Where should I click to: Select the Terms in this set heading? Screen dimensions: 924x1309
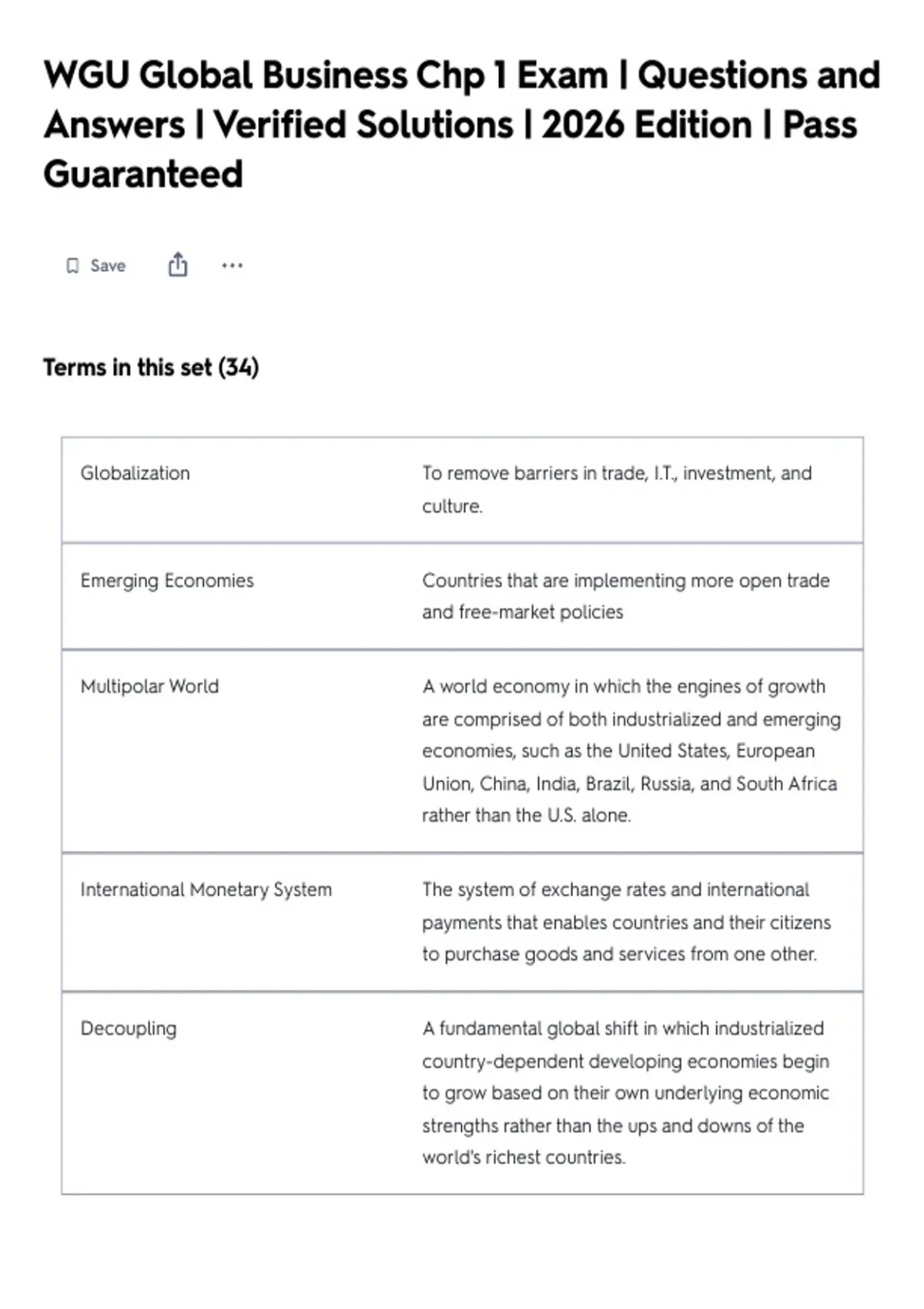(151, 367)
